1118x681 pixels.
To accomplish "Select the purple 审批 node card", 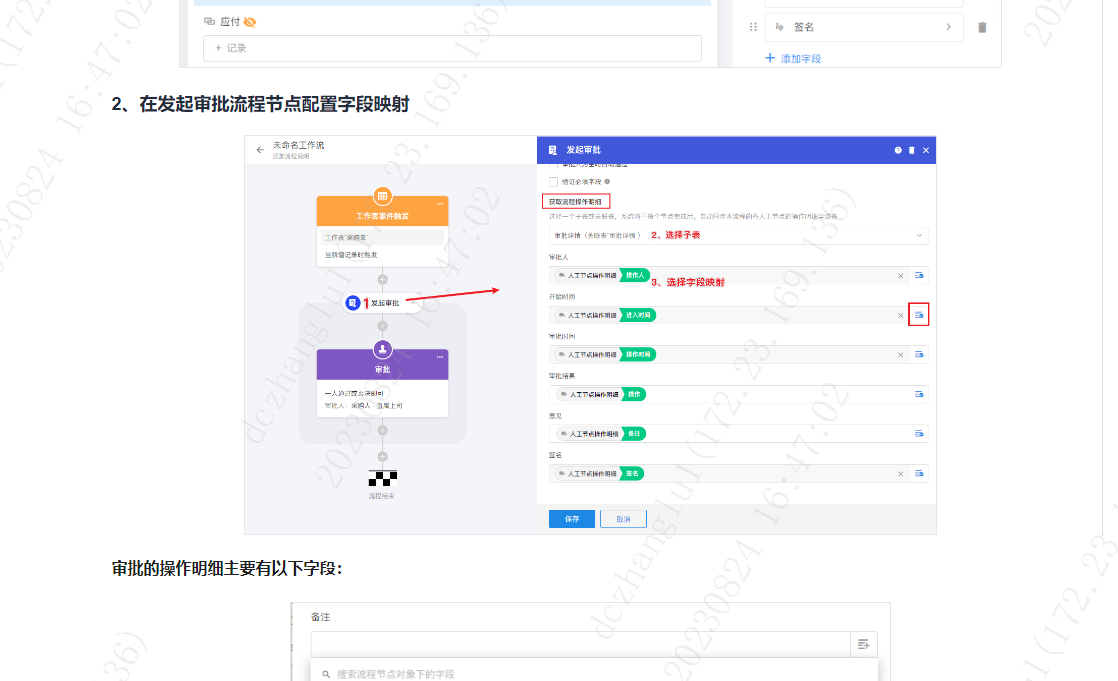I will coord(382,383).
